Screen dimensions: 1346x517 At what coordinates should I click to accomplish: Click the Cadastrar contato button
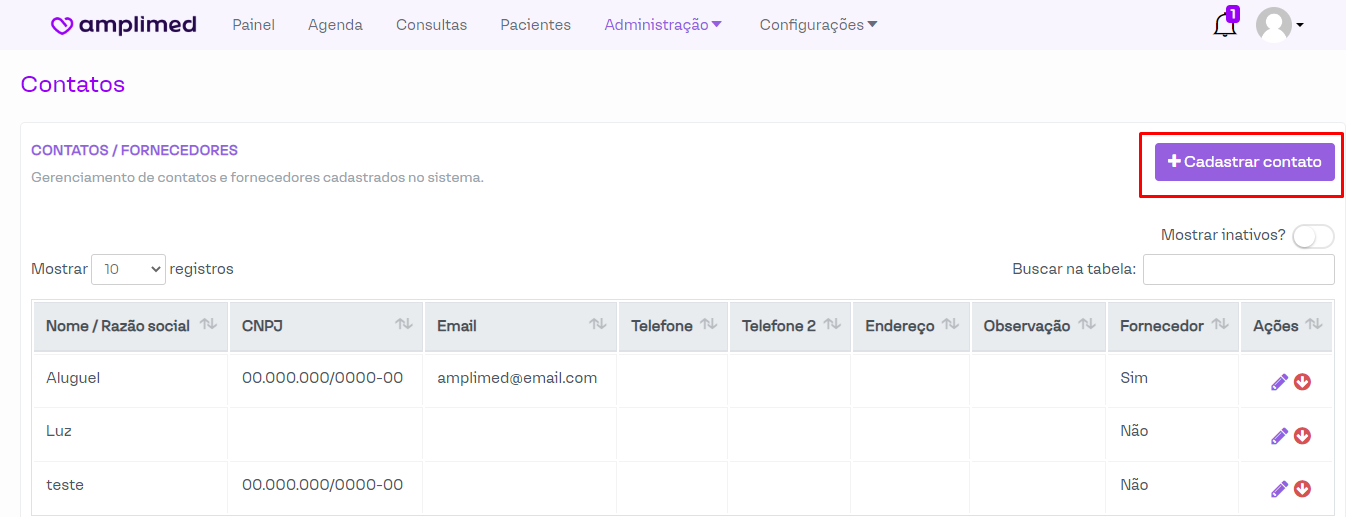tap(1244, 162)
